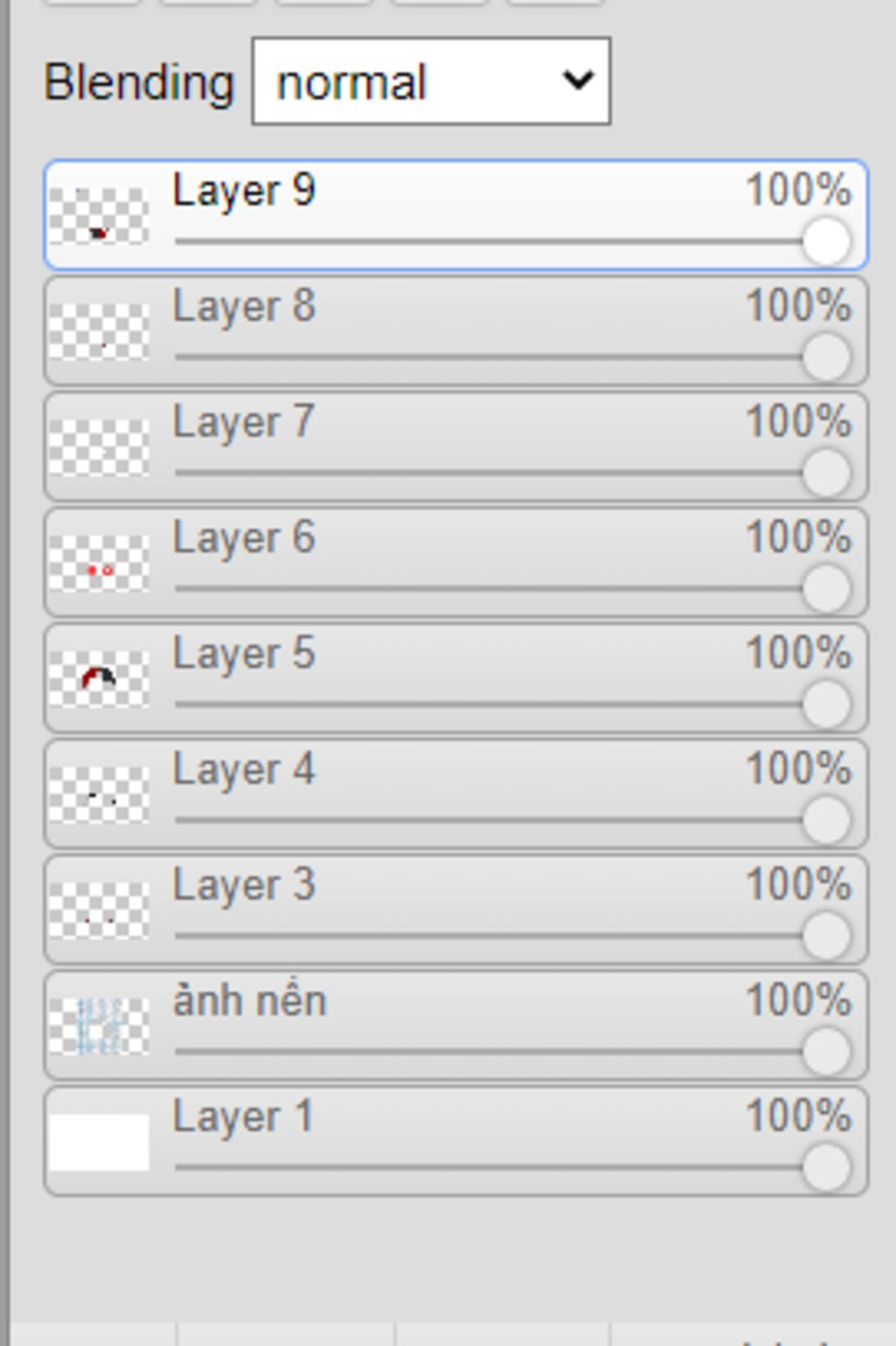Click the Layer 8 thumbnail
The width and height of the screenshot is (896, 1346).
(99, 332)
